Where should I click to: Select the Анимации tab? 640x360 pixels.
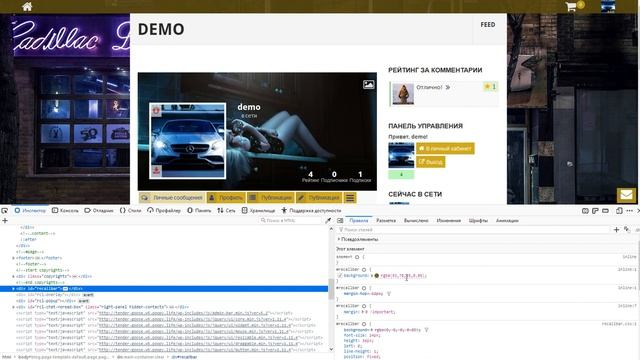pyautogui.click(x=507, y=220)
